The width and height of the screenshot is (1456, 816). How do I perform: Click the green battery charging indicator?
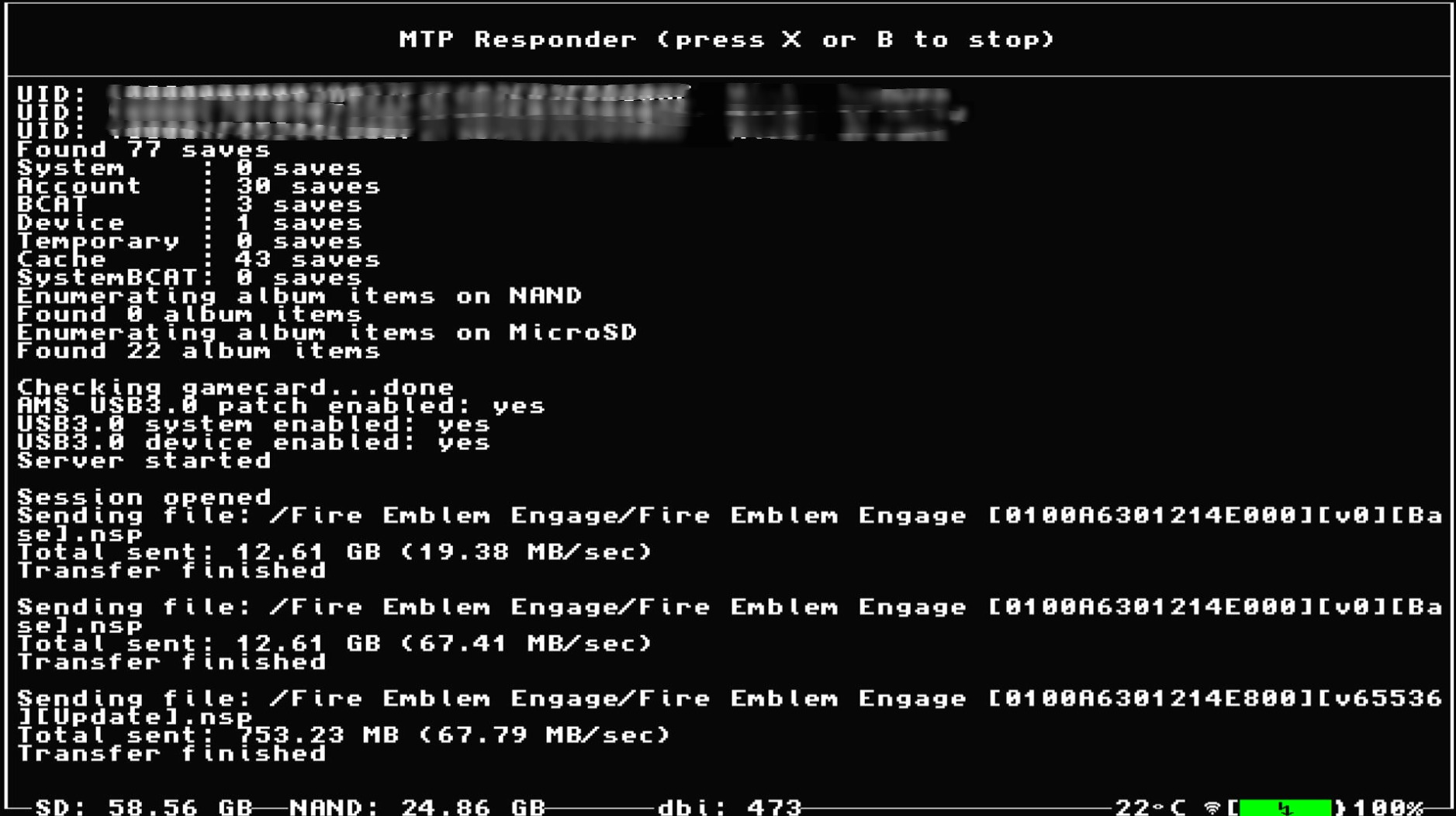point(1285,807)
